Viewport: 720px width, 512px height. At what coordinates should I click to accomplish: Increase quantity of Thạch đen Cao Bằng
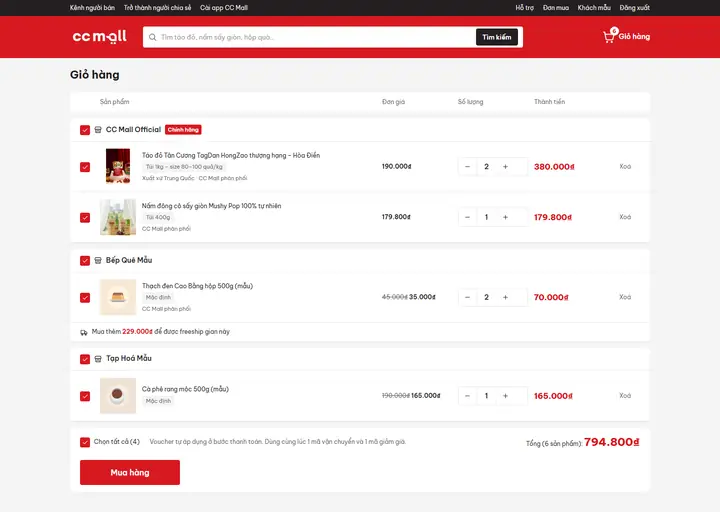pyautogui.click(x=505, y=297)
